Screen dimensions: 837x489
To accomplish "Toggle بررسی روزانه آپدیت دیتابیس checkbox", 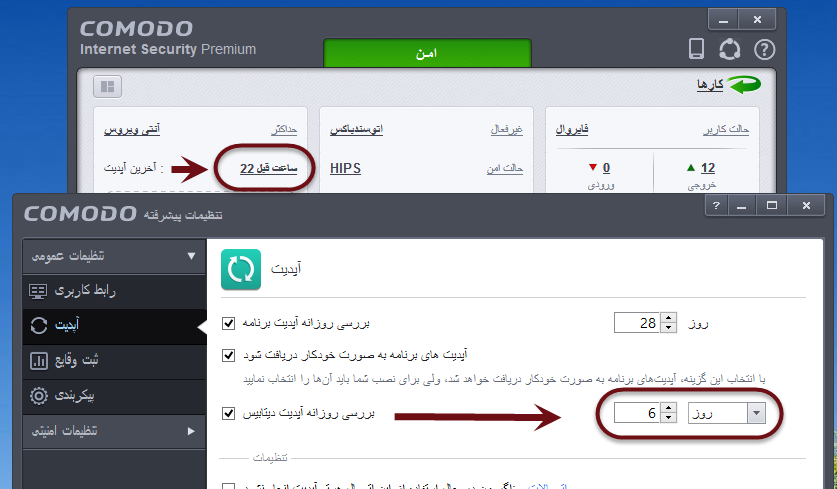I will [228, 413].
